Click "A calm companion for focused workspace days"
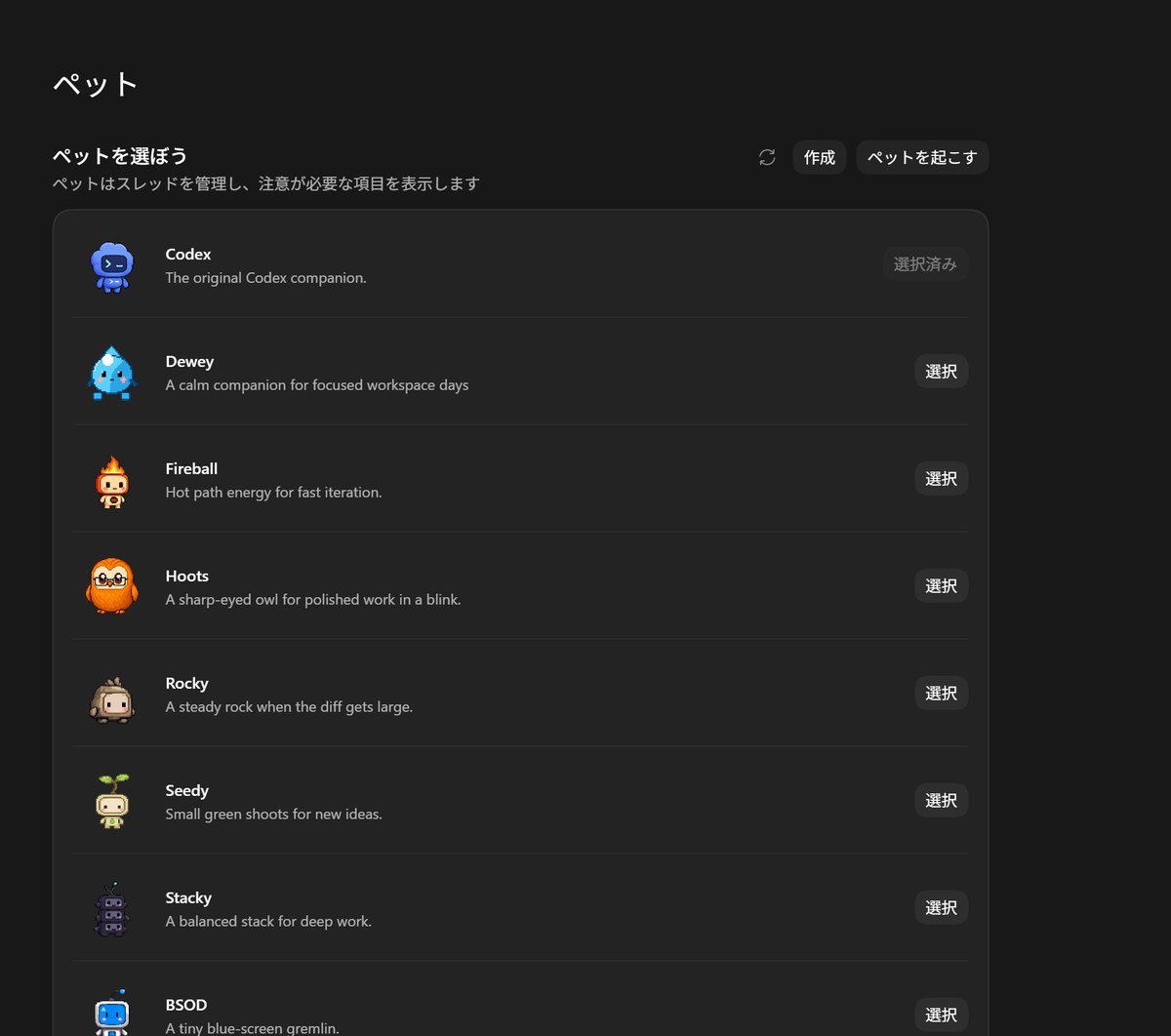Image resolution: width=1171 pixels, height=1036 pixels. [x=317, y=385]
